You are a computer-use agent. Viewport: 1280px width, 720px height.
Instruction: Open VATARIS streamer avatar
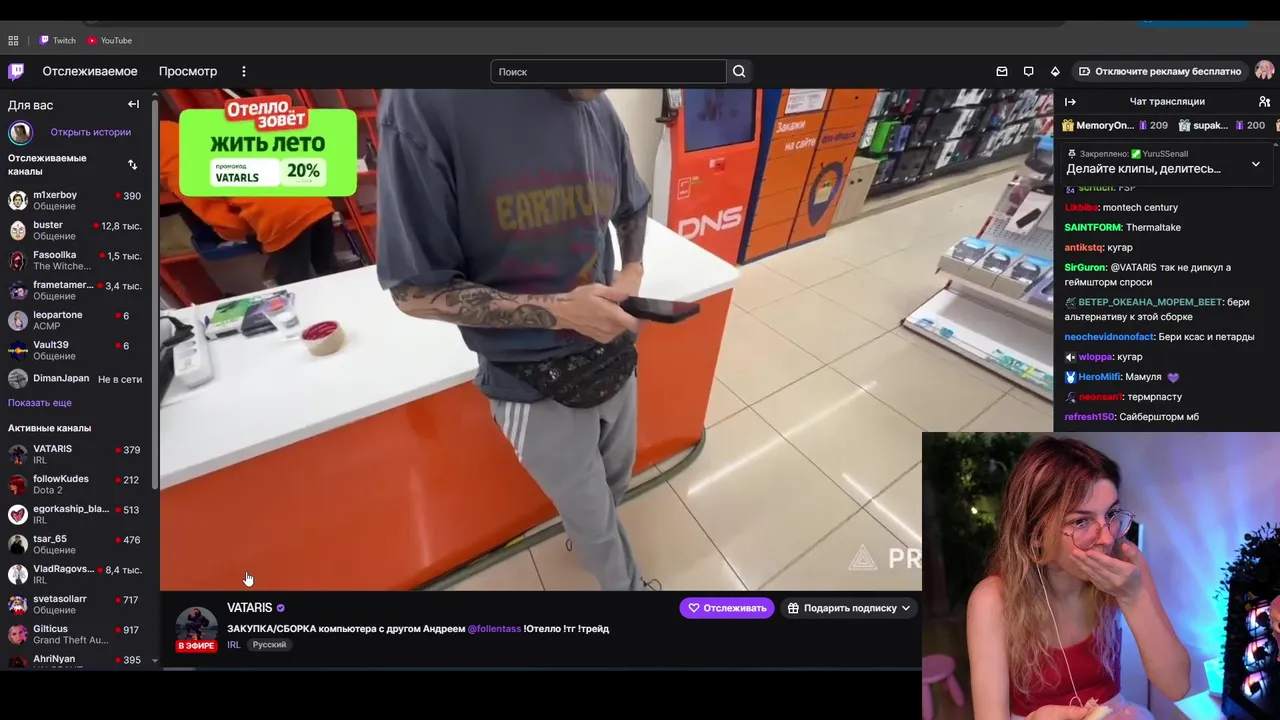point(196,626)
